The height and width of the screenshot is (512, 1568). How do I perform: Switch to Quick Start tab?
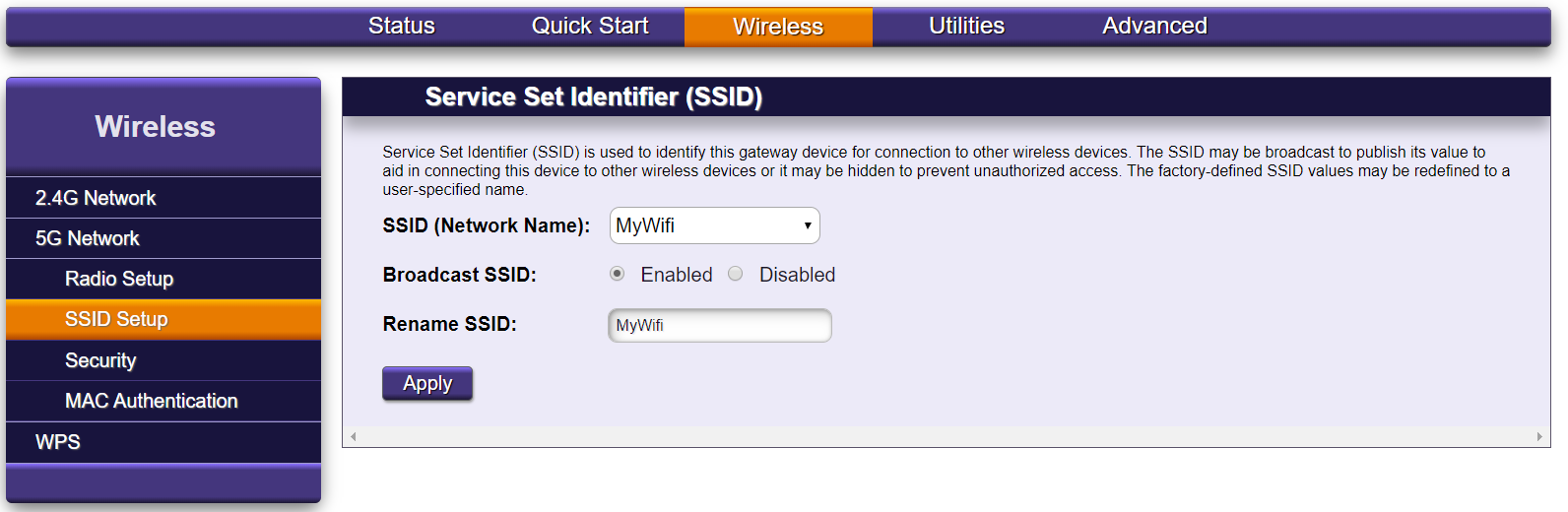pyautogui.click(x=590, y=27)
